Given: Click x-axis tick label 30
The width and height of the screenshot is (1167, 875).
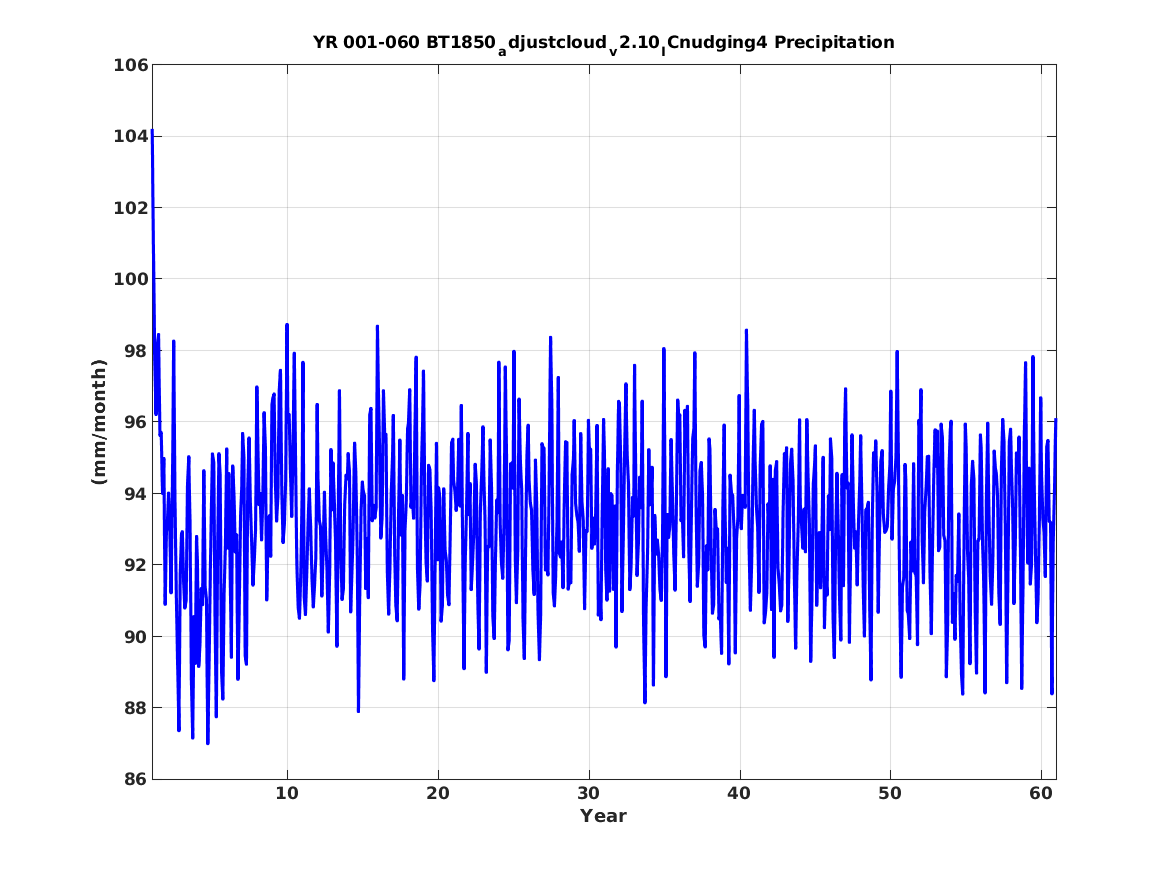Looking at the screenshot, I should [589, 794].
